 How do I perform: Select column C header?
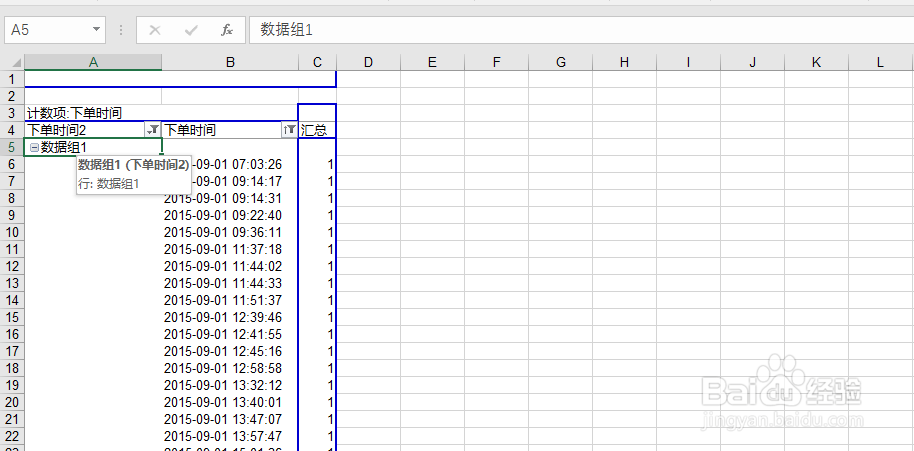click(x=317, y=62)
